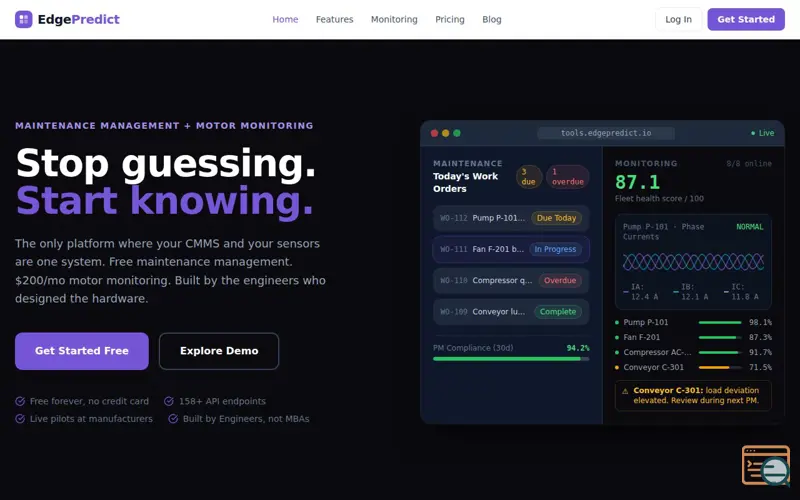Click checkmark icon beside Live pilots at manufacturers
The width and height of the screenshot is (800, 500).
[x=20, y=419]
